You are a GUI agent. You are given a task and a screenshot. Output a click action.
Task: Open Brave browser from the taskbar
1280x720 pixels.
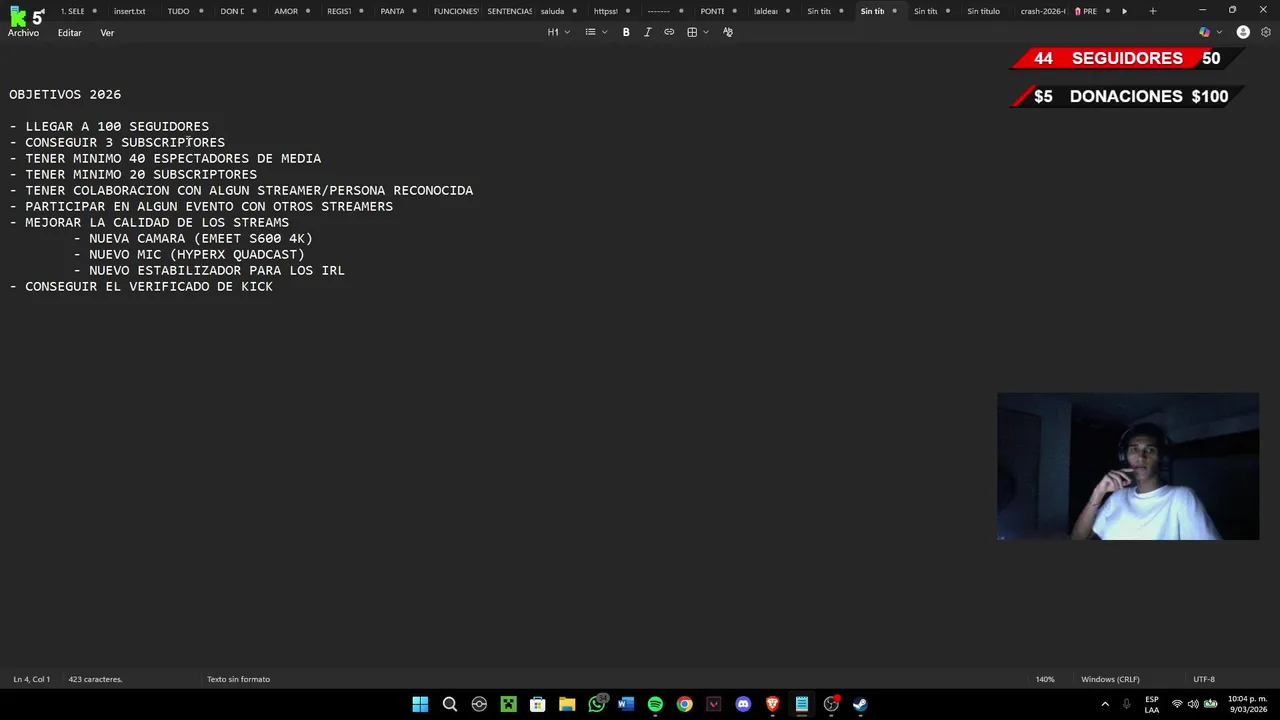click(x=772, y=704)
